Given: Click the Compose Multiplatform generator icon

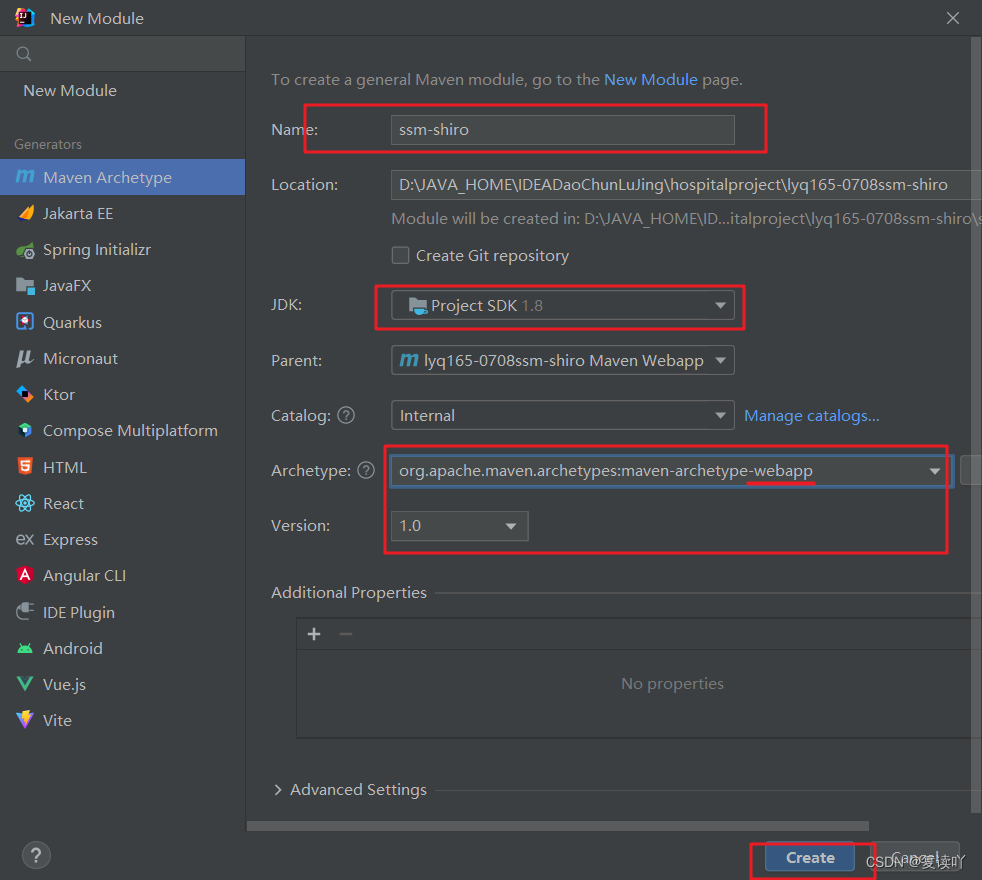Looking at the screenshot, I should pos(25,430).
